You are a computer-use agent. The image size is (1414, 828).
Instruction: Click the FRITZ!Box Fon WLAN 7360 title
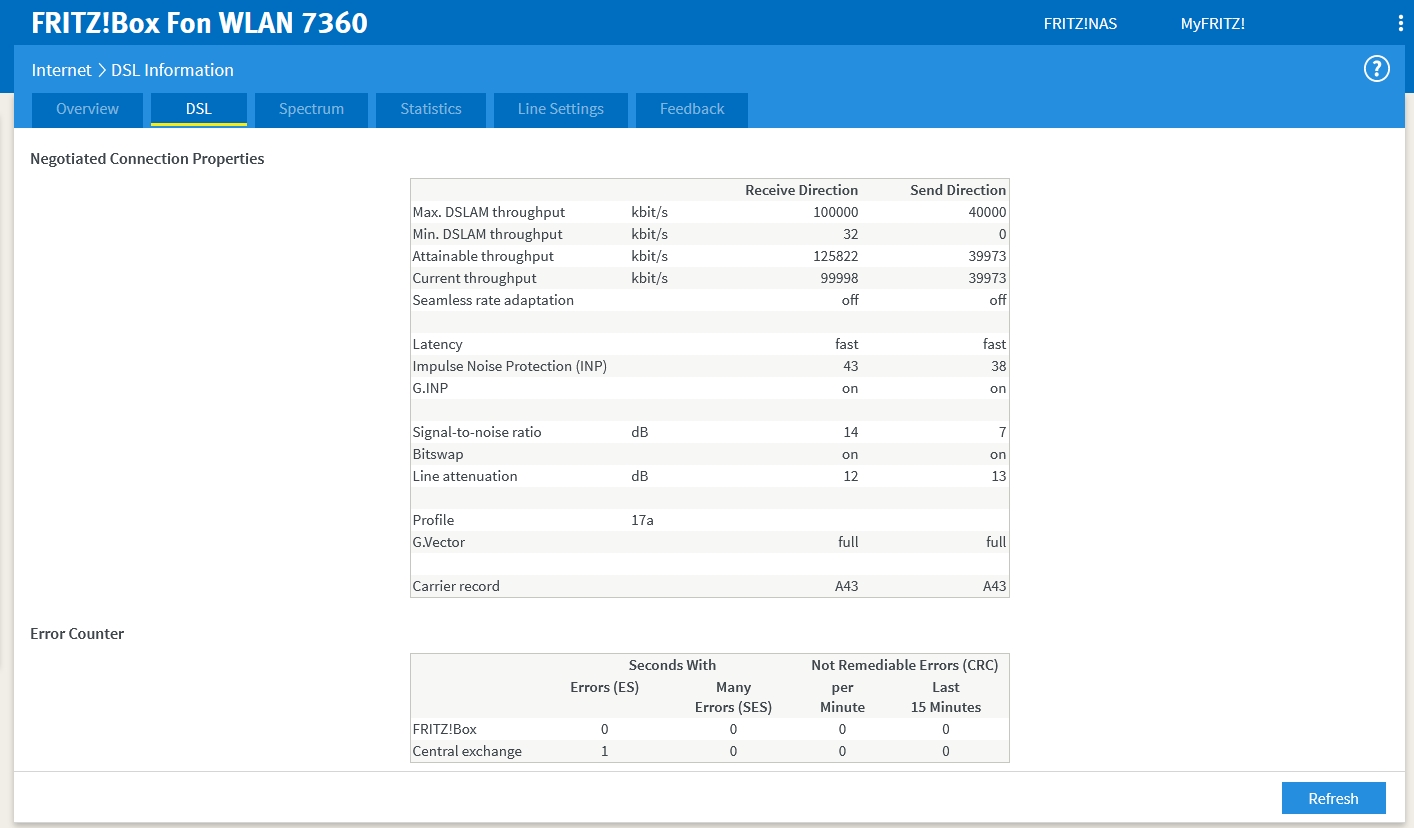[200, 23]
